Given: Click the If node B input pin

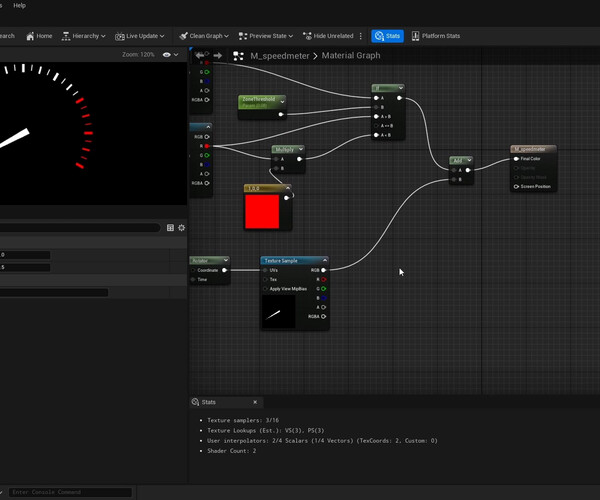Looking at the screenshot, I should (x=376, y=107).
